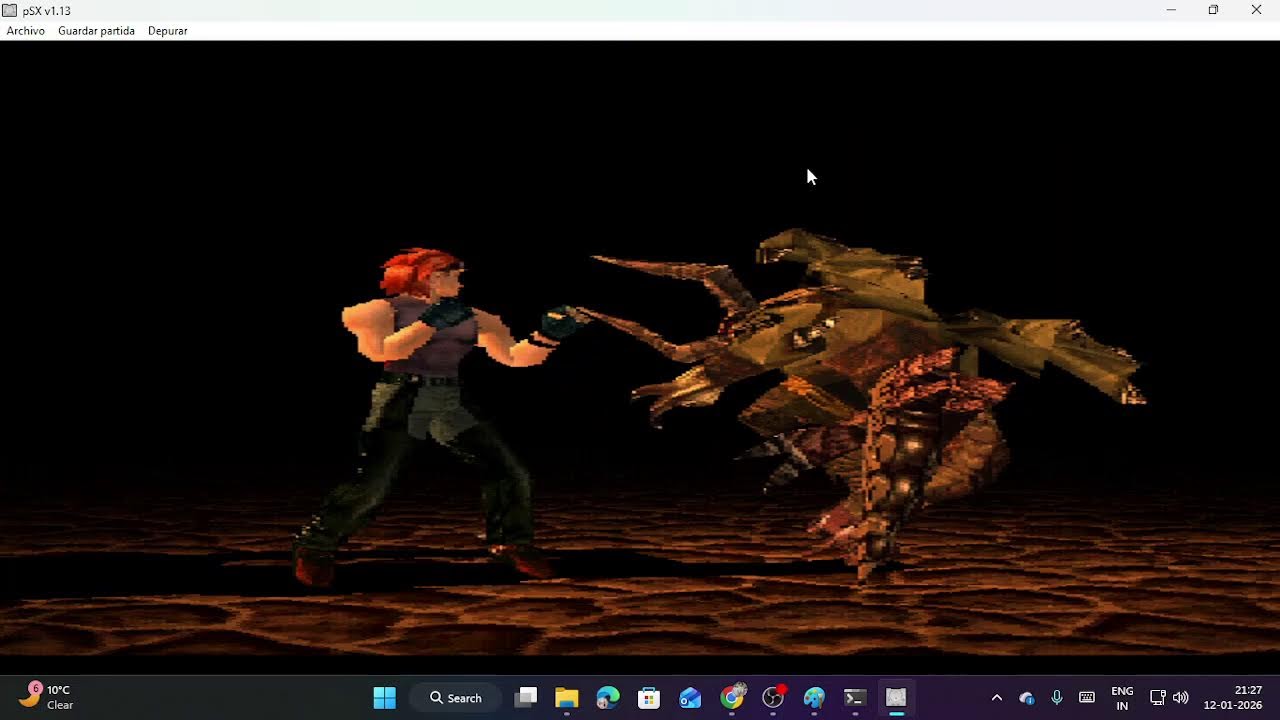Viewport: 1280px width, 720px height.
Task: Open the Archivo menu
Action: [26, 31]
